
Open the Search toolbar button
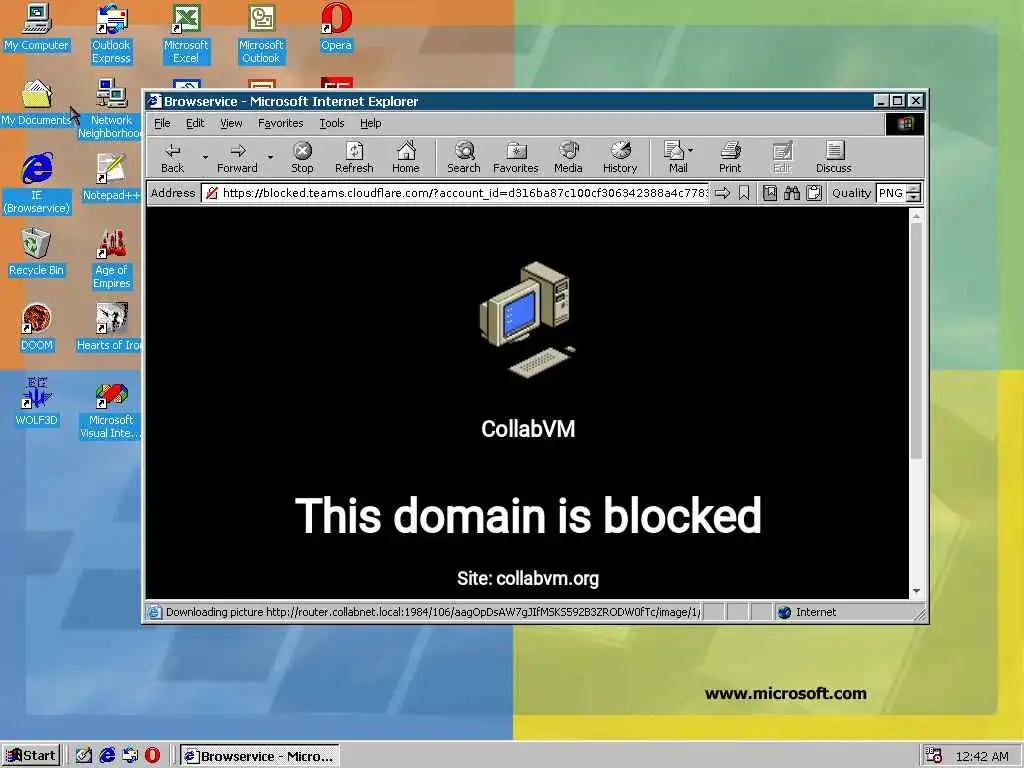coord(464,157)
